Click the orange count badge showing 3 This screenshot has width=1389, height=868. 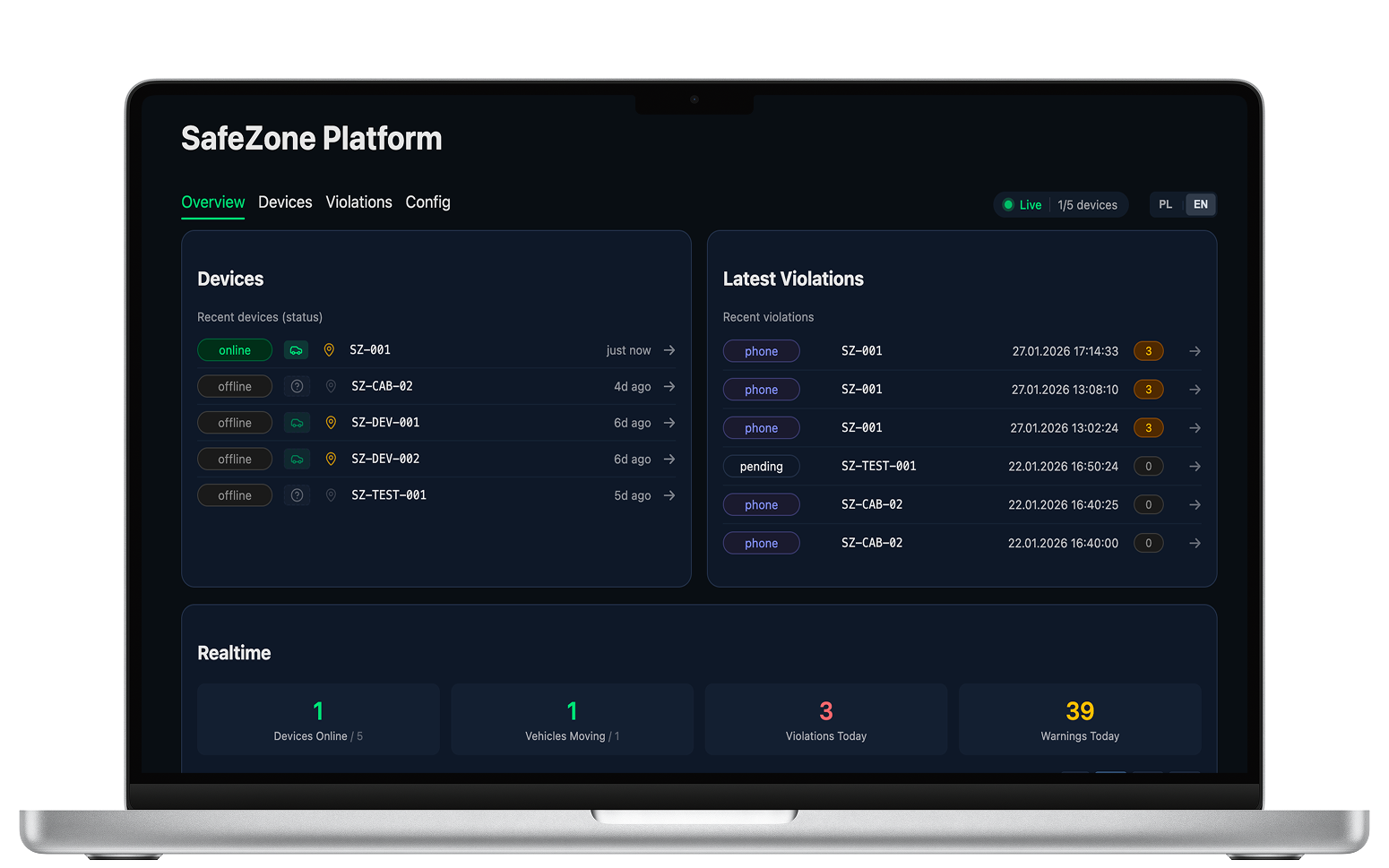[1148, 351]
